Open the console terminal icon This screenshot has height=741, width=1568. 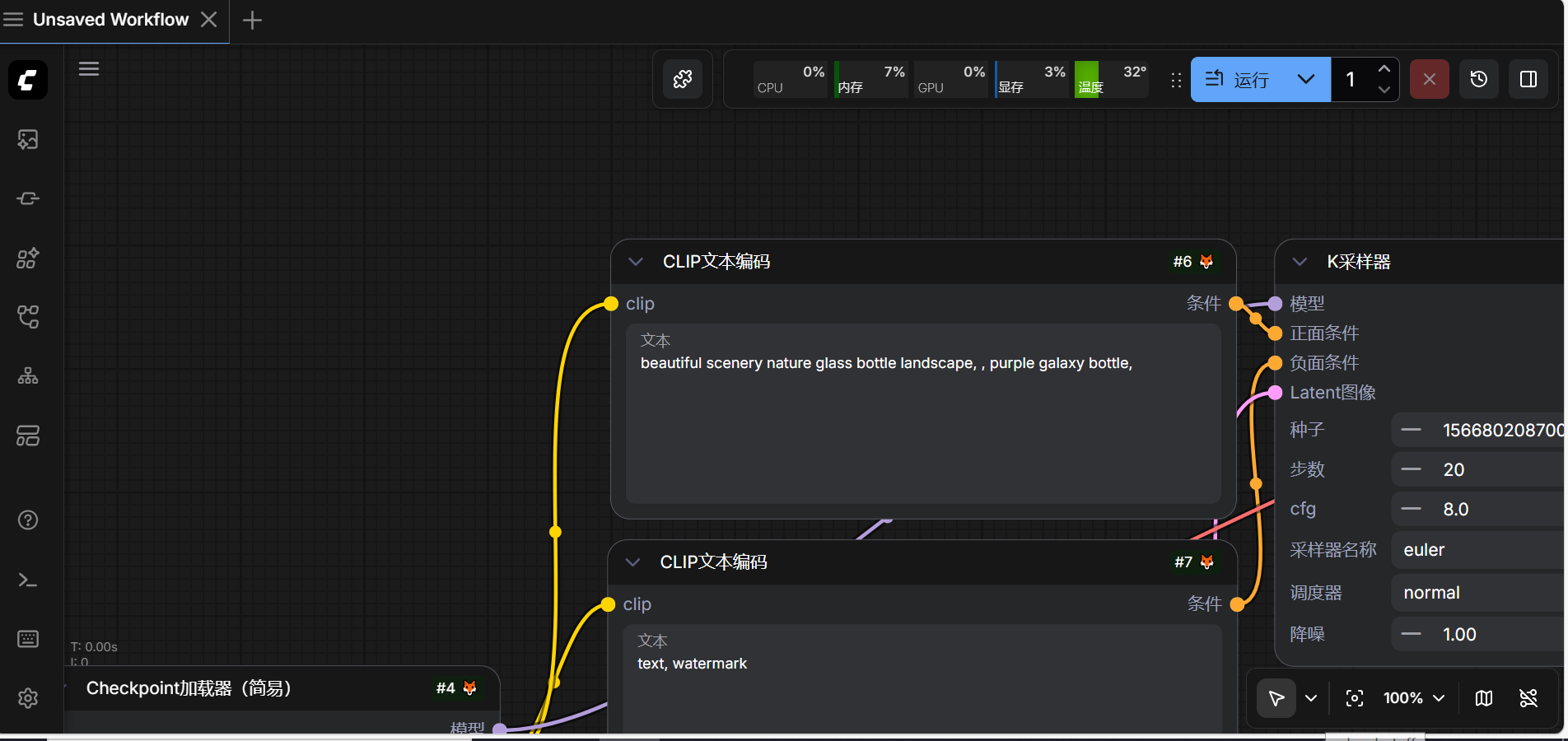pos(28,580)
